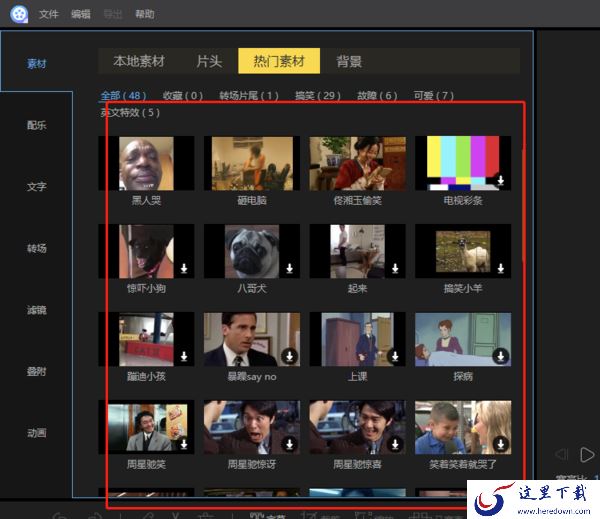The width and height of the screenshot is (600, 519).
Task: Select the 暴躁say no thumbnail
Action: tap(252, 339)
